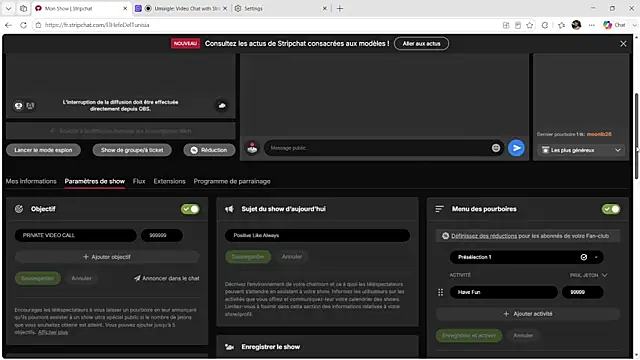Open the Extensions tab

pyautogui.click(x=169, y=181)
